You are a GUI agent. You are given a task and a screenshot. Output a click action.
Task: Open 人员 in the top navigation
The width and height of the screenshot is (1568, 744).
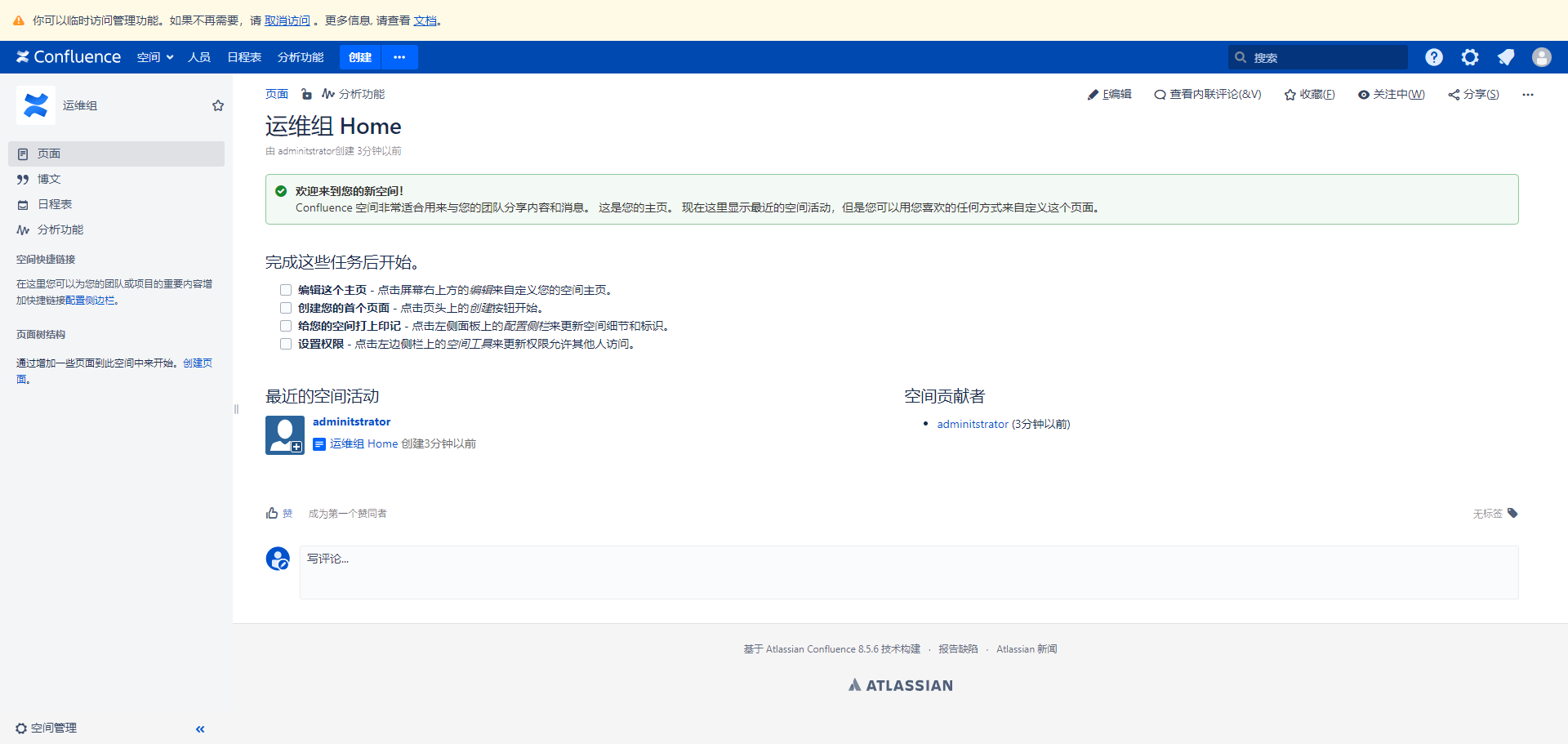coord(199,57)
